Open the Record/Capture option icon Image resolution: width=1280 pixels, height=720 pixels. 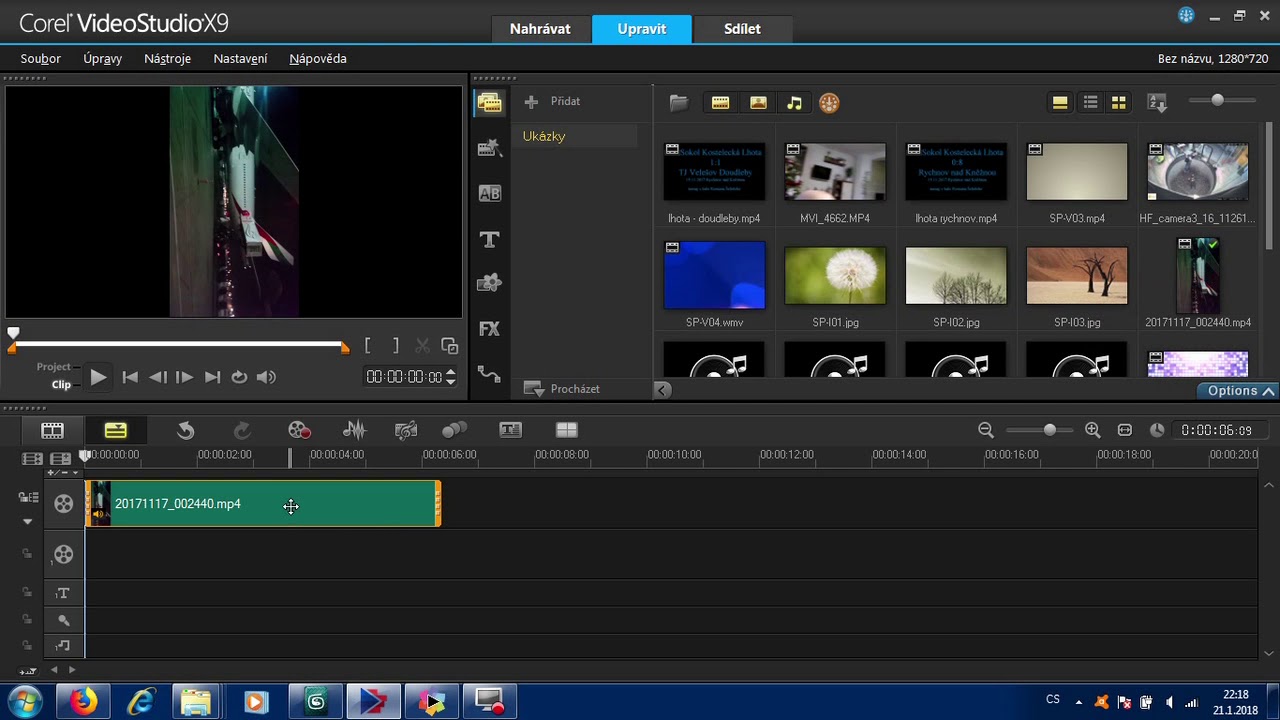pyautogui.click(x=299, y=430)
